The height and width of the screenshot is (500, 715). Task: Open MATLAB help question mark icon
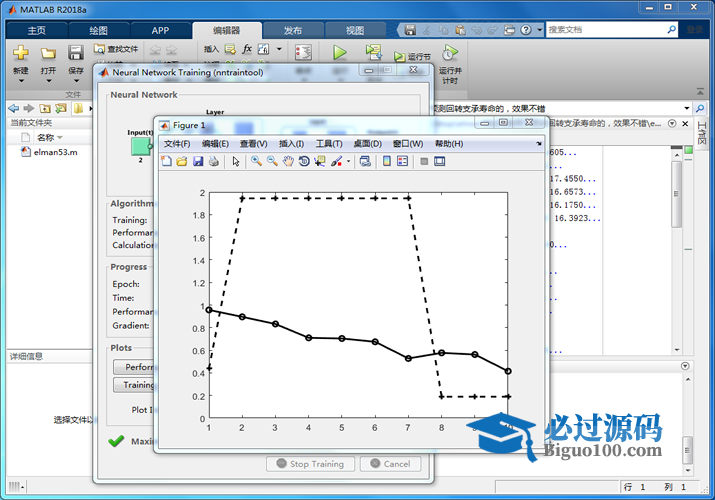526,30
